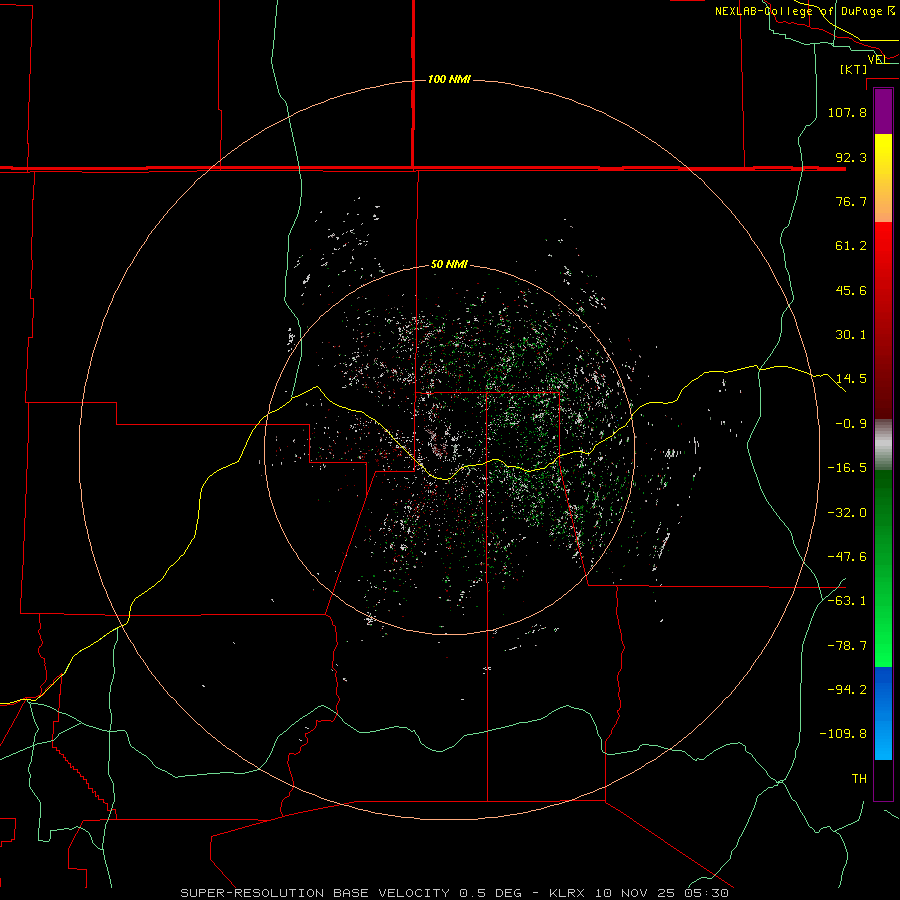Screen dimensions: 900x900
Task: Click the -47.6 legend value
Action: (847, 557)
